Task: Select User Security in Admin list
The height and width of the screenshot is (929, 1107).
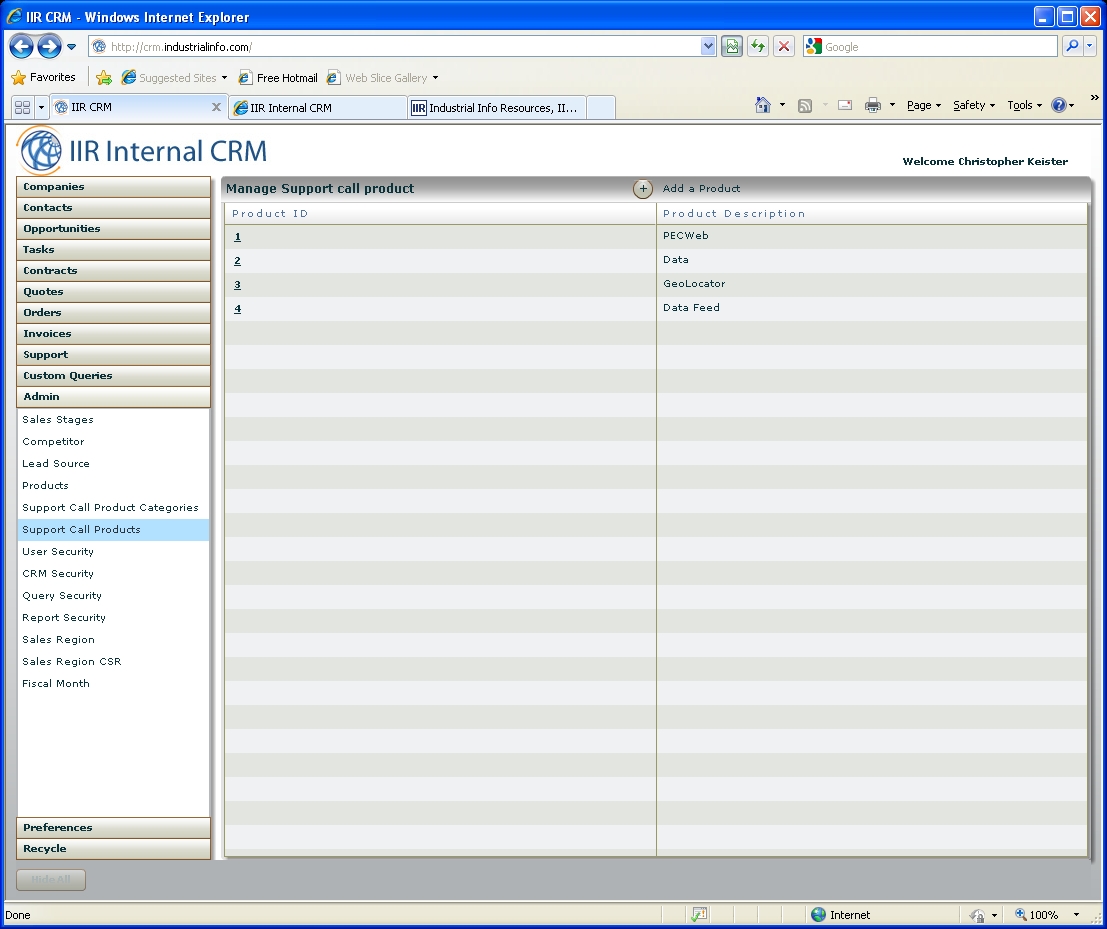Action: [x=58, y=552]
